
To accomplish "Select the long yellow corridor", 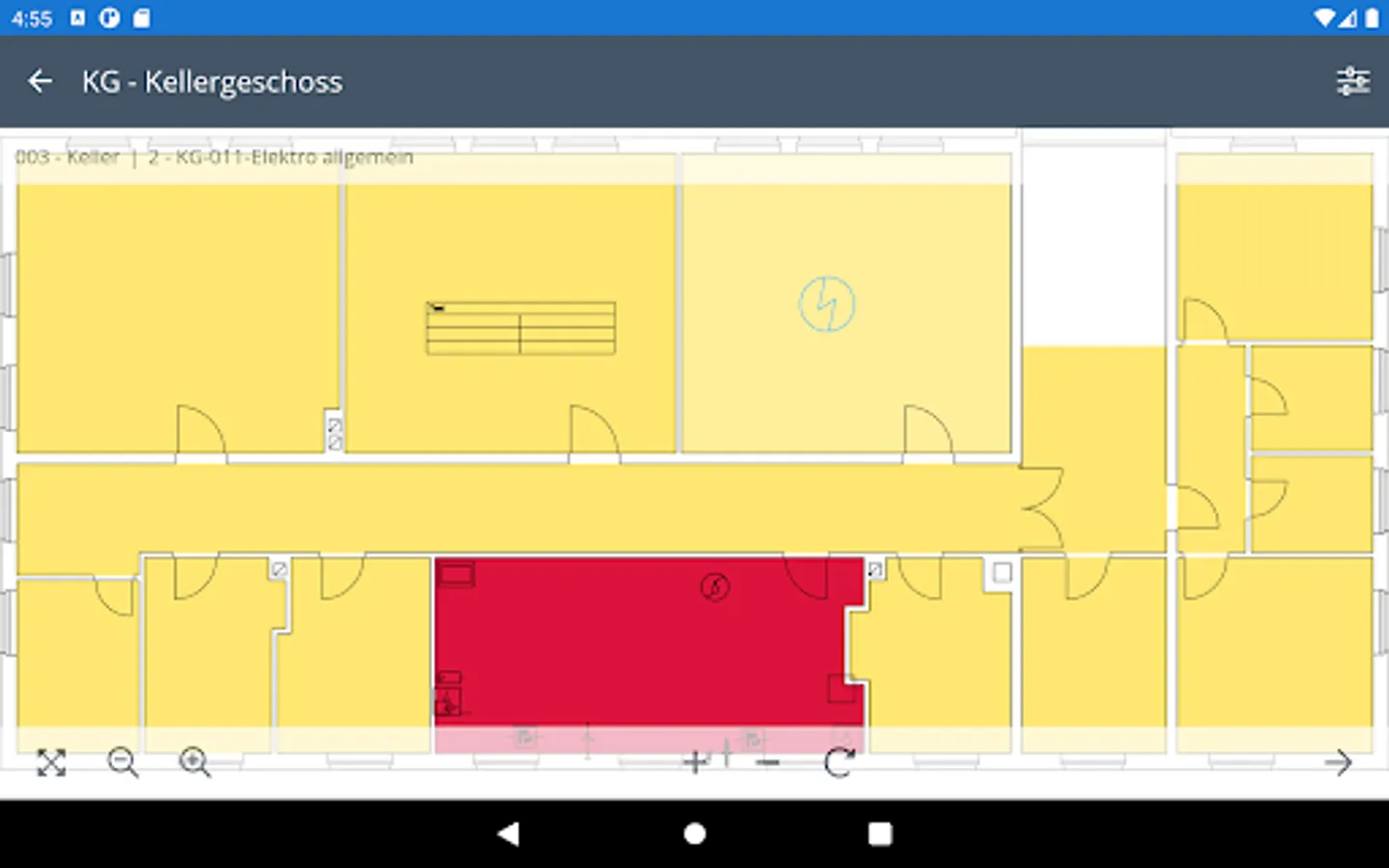I will (x=521, y=508).
